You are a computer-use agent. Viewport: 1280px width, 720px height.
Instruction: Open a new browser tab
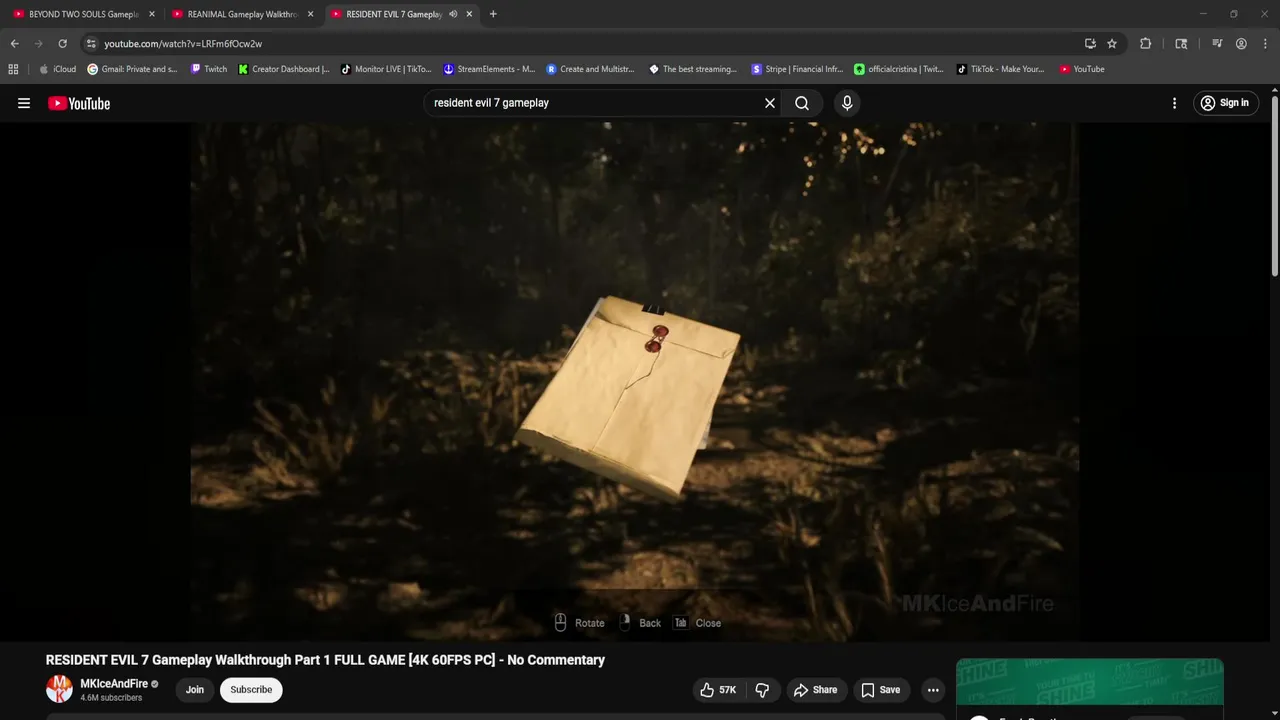(x=493, y=14)
